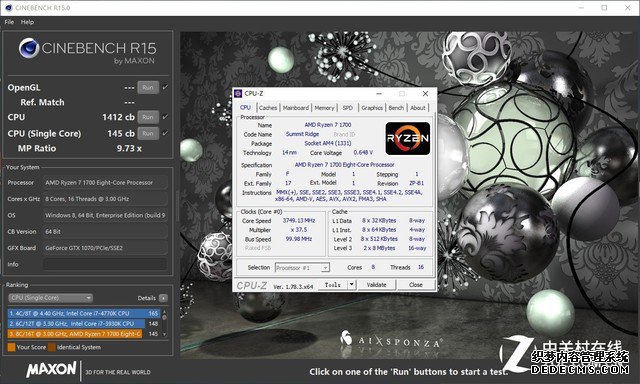Run the CPU (Single Core) benchmark
The width and height of the screenshot is (640, 384).
coord(148,133)
